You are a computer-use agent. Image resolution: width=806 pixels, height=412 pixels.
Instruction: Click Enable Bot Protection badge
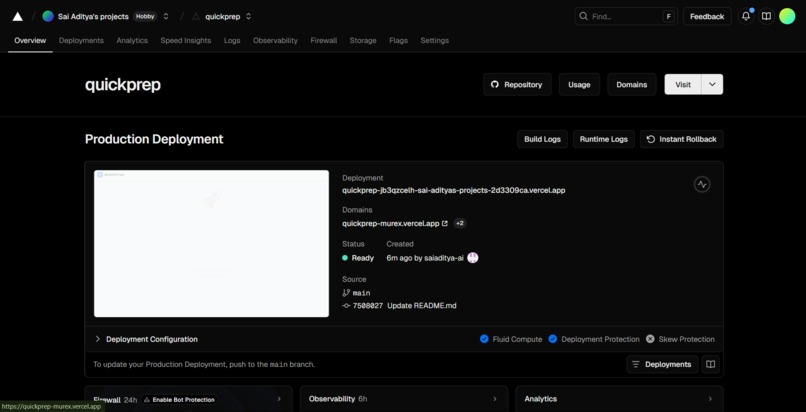click(179, 399)
